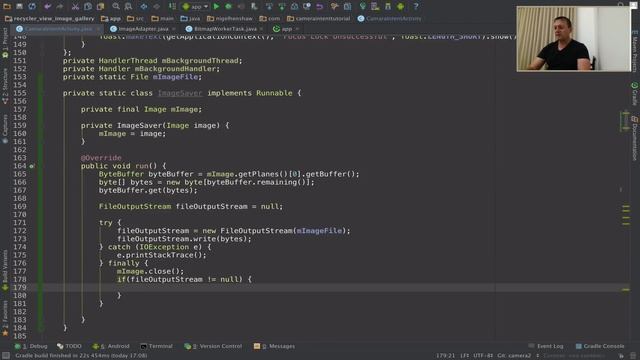This screenshot has height=360, width=640.
Task: Close the BitmapWorkerTask.java tab
Action: 261,29
